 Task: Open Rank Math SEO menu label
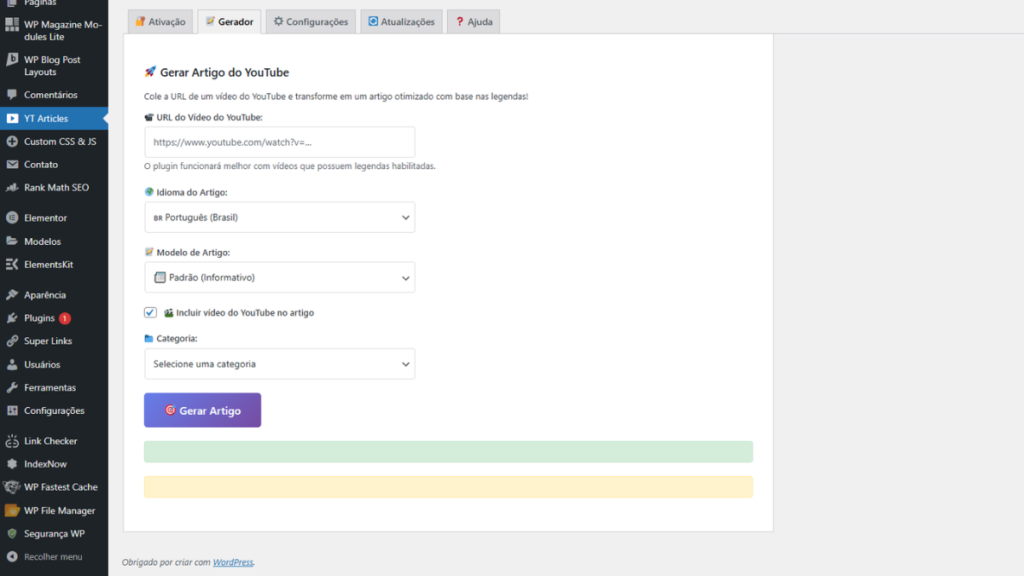click(56, 187)
